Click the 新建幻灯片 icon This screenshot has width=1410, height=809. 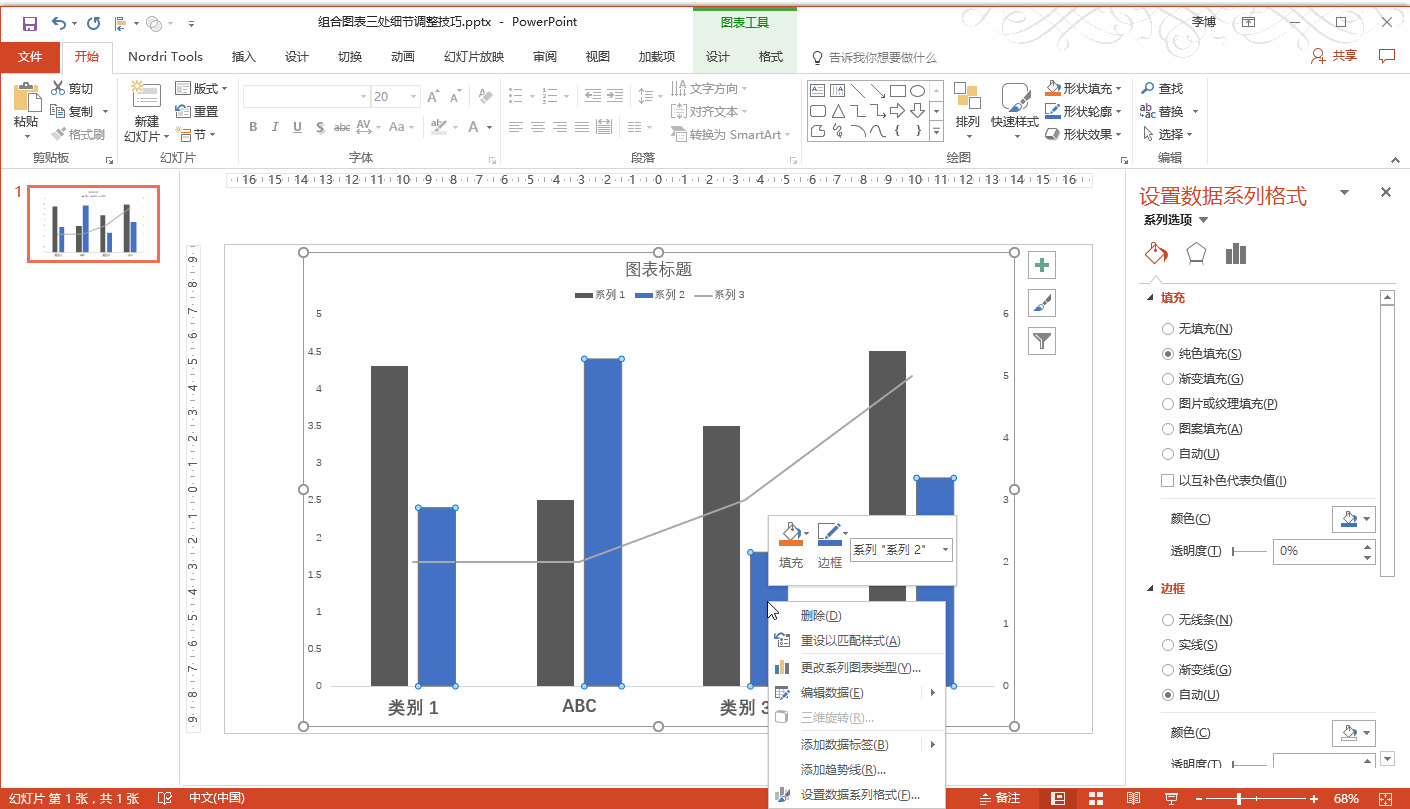[146, 97]
